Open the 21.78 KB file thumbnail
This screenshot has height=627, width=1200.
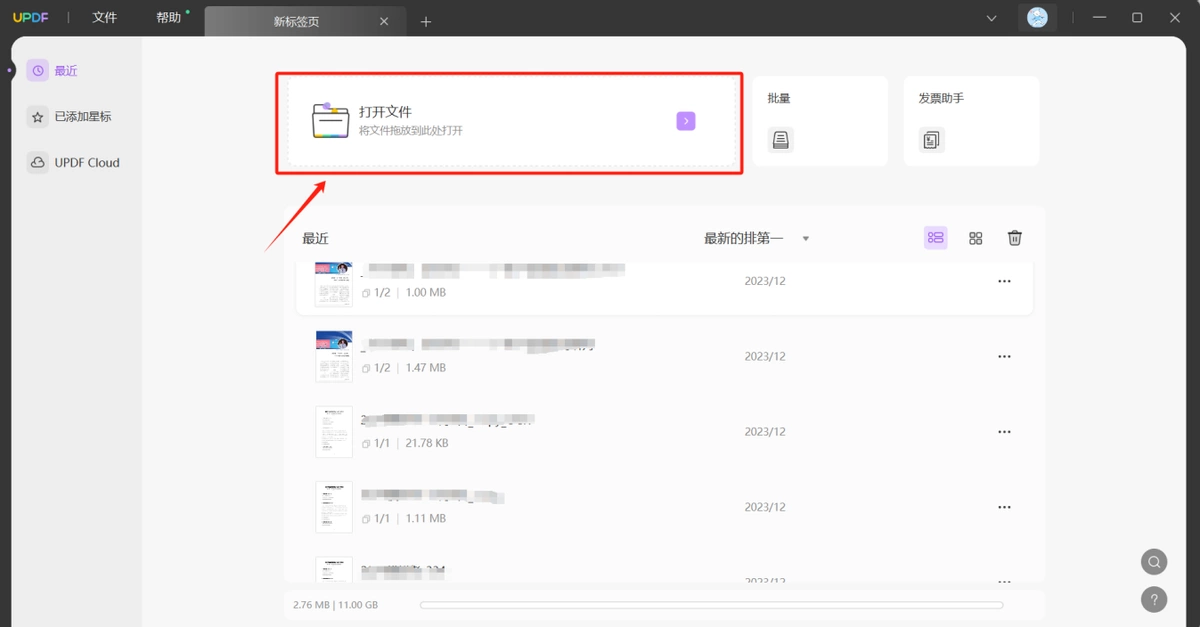tap(334, 432)
